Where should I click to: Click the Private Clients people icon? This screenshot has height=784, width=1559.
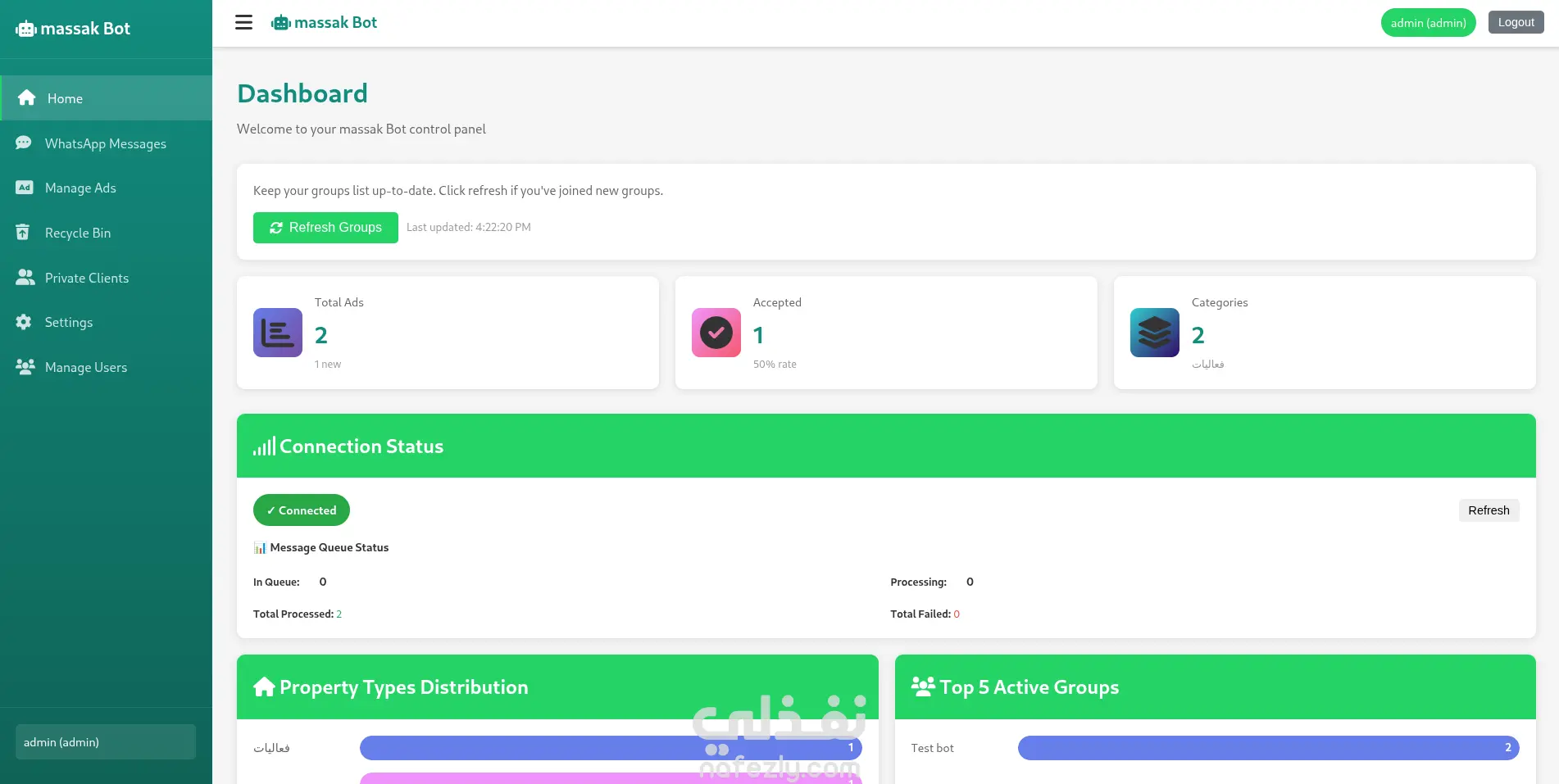[25, 278]
